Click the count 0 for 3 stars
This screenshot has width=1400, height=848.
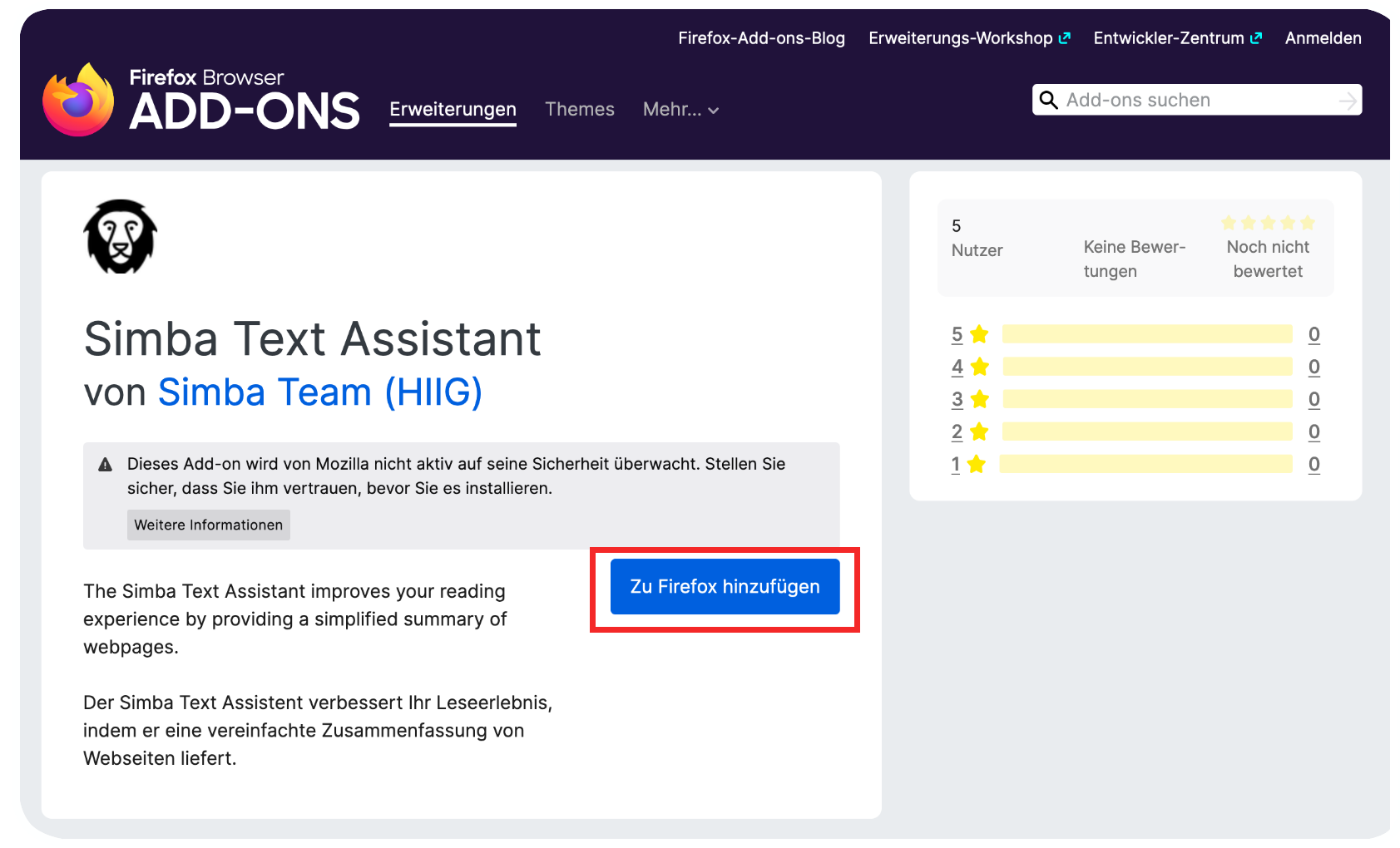1313,399
